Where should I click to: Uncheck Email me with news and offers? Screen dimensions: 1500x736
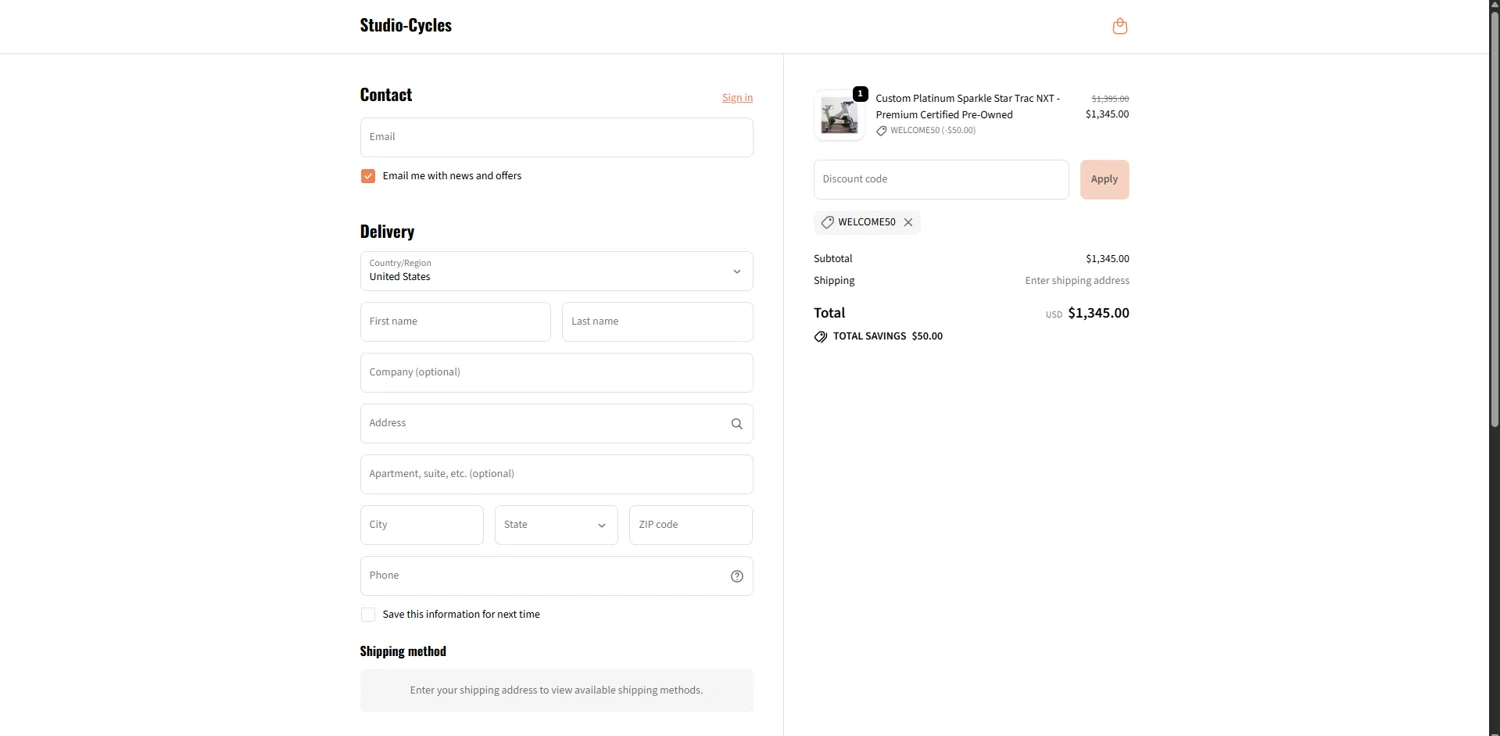click(x=368, y=176)
